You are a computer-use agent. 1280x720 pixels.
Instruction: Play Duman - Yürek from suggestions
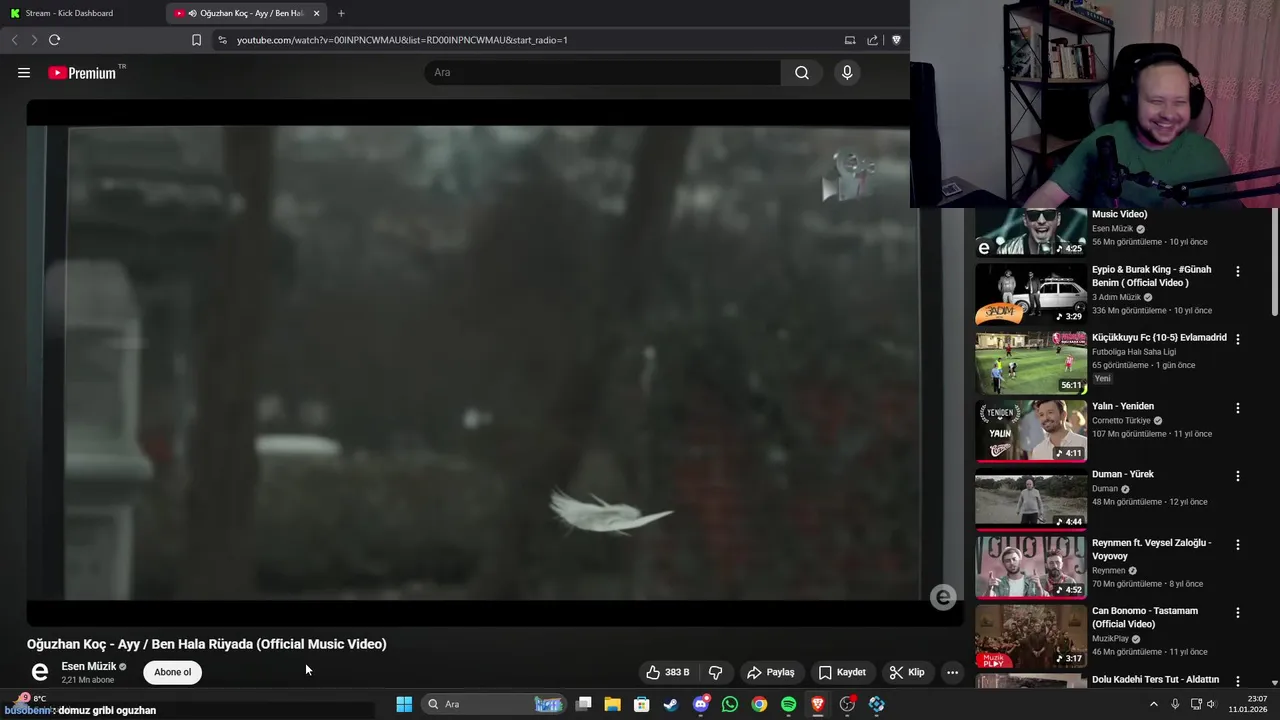coord(1031,499)
